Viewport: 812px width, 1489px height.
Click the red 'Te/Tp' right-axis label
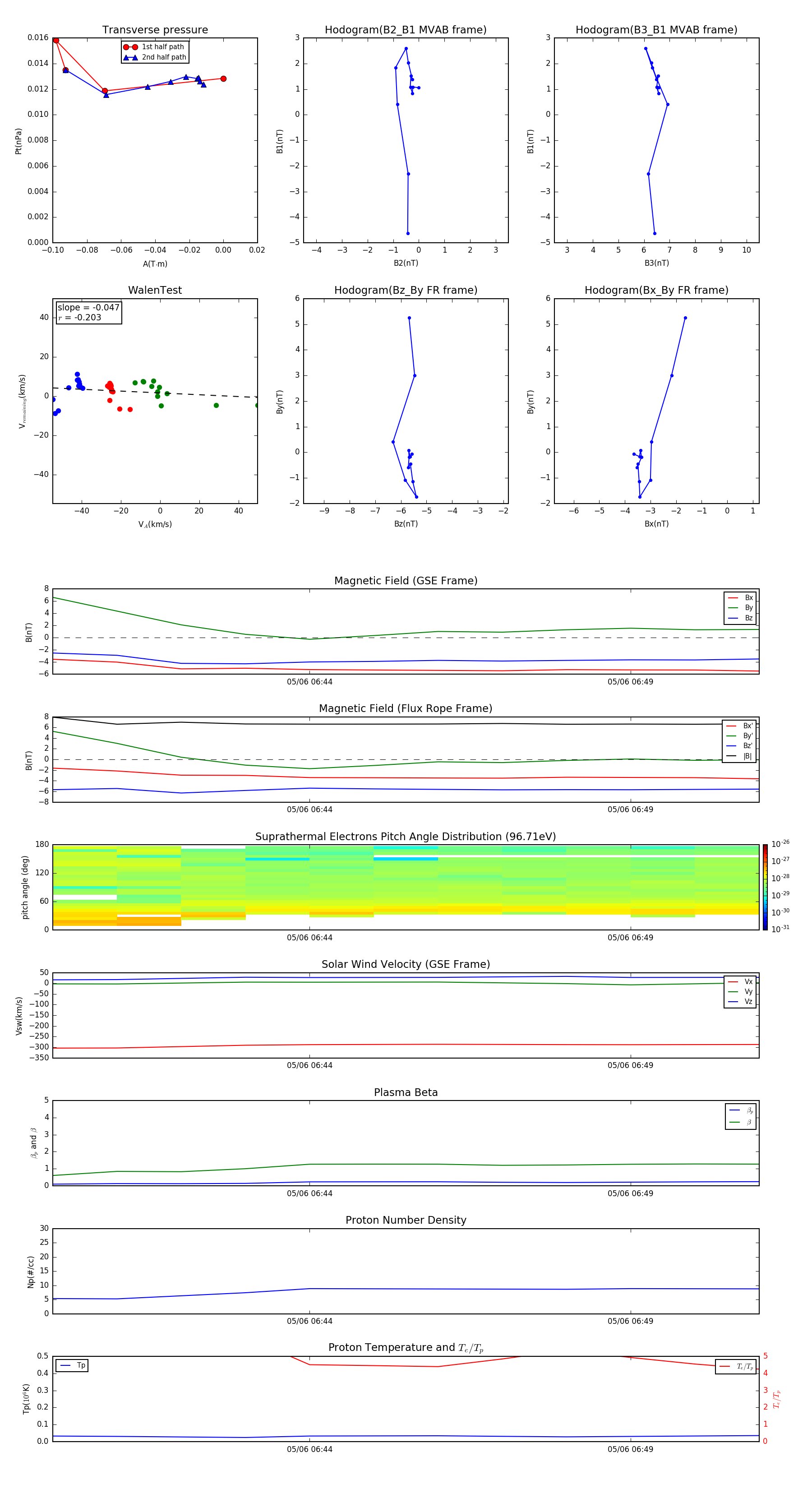(x=776, y=1399)
